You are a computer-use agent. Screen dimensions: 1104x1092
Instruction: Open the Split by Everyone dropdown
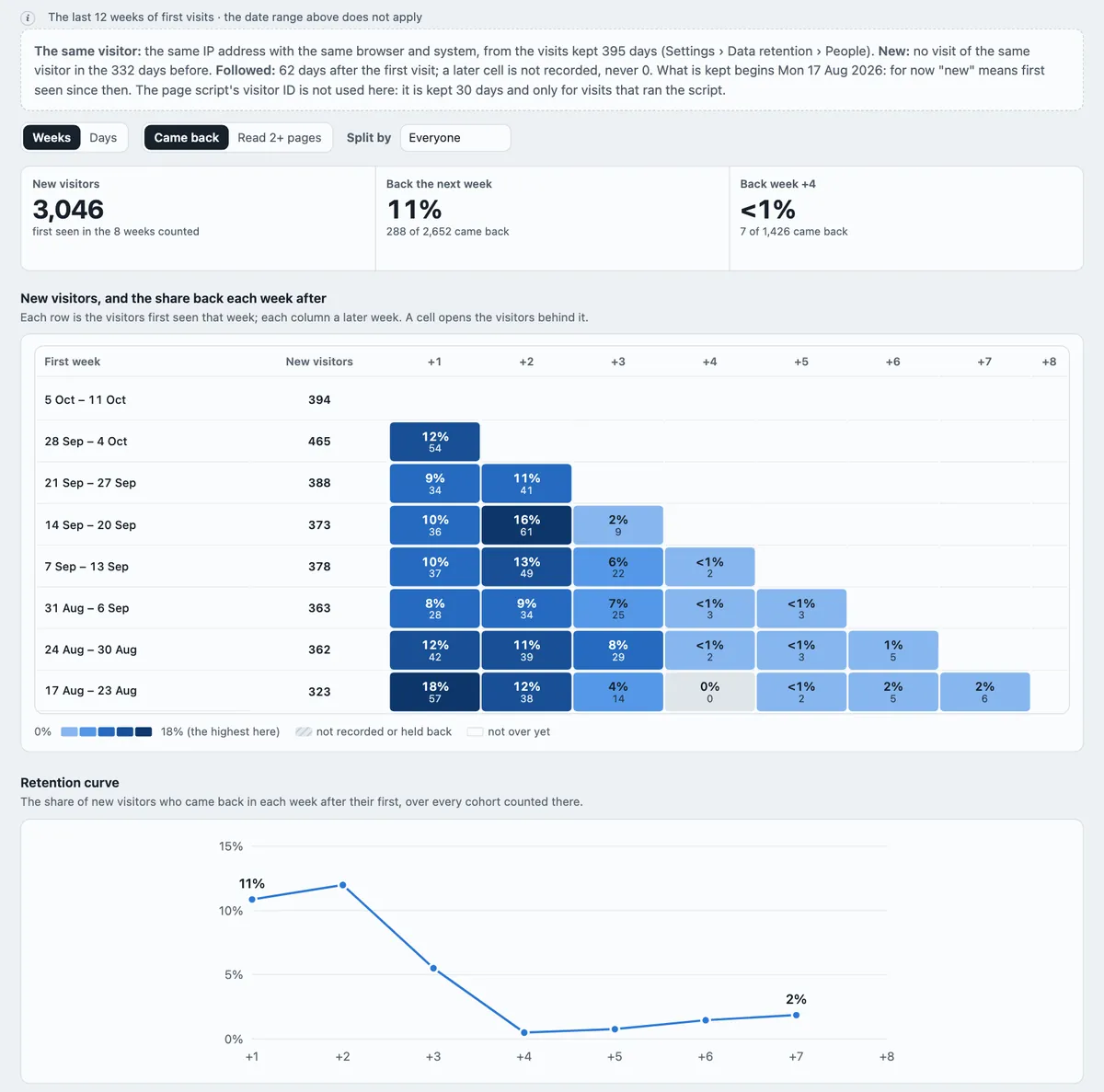click(456, 138)
